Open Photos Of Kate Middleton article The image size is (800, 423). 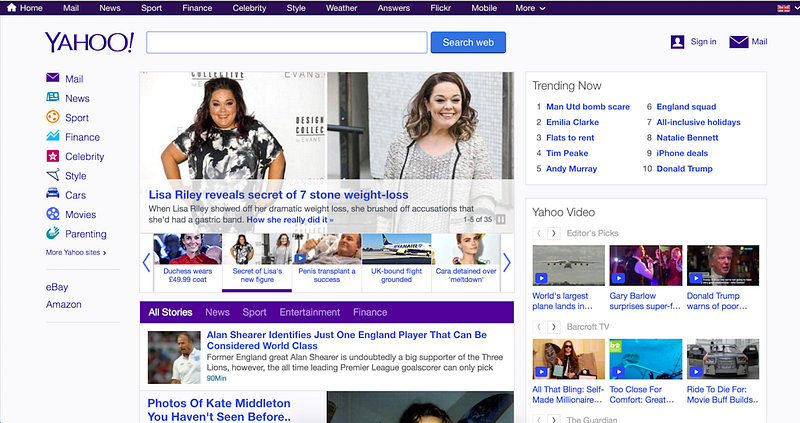219,410
